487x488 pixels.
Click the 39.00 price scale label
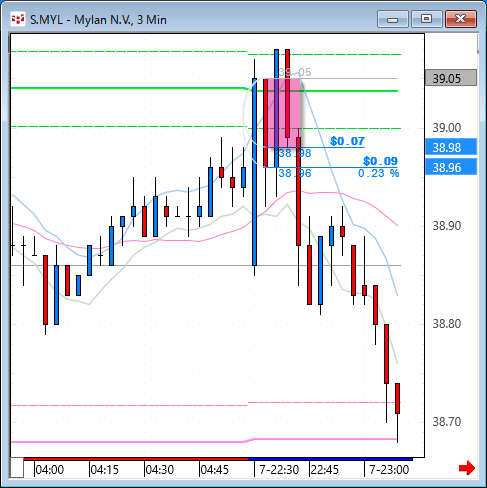point(447,128)
